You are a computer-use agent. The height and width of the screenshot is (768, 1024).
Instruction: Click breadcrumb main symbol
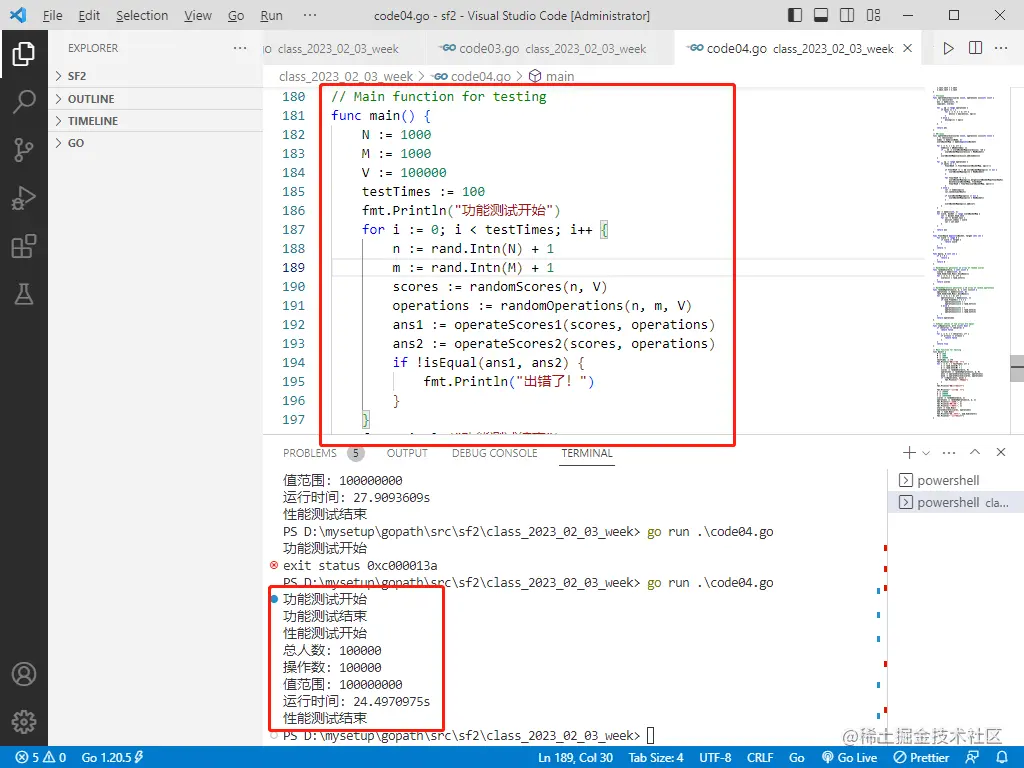552,76
